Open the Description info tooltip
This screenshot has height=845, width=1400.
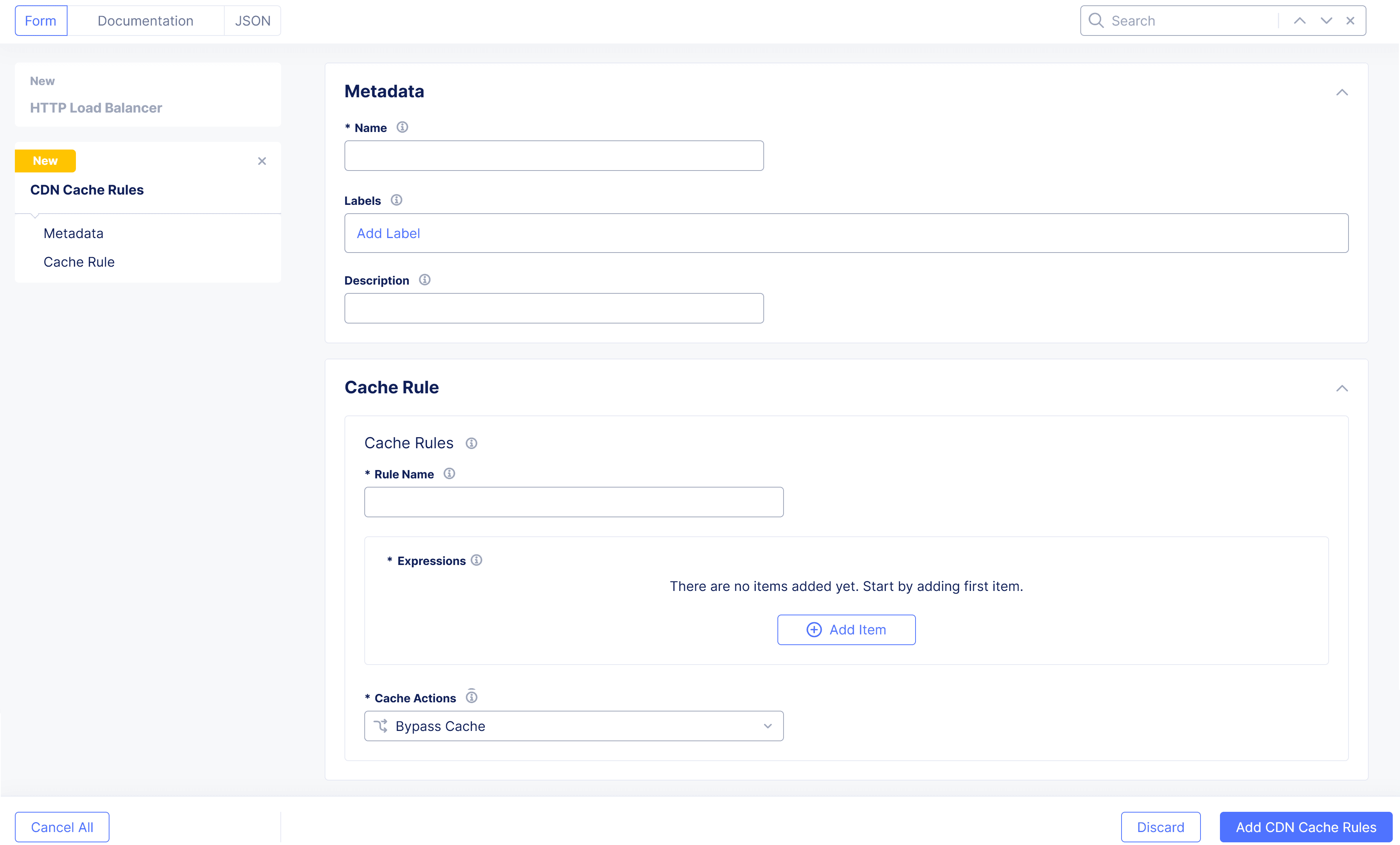pyautogui.click(x=424, y=280)
